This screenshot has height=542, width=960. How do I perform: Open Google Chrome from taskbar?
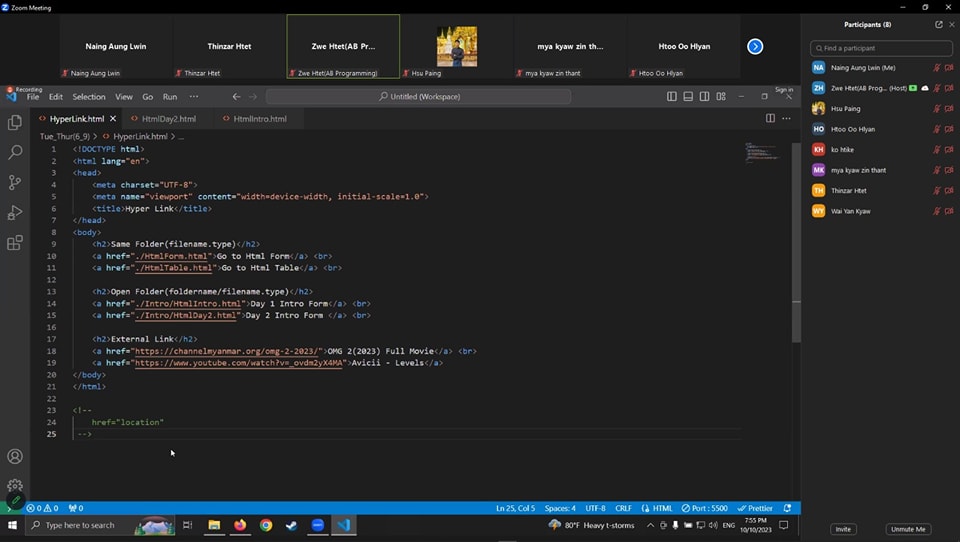coord(266,525)
